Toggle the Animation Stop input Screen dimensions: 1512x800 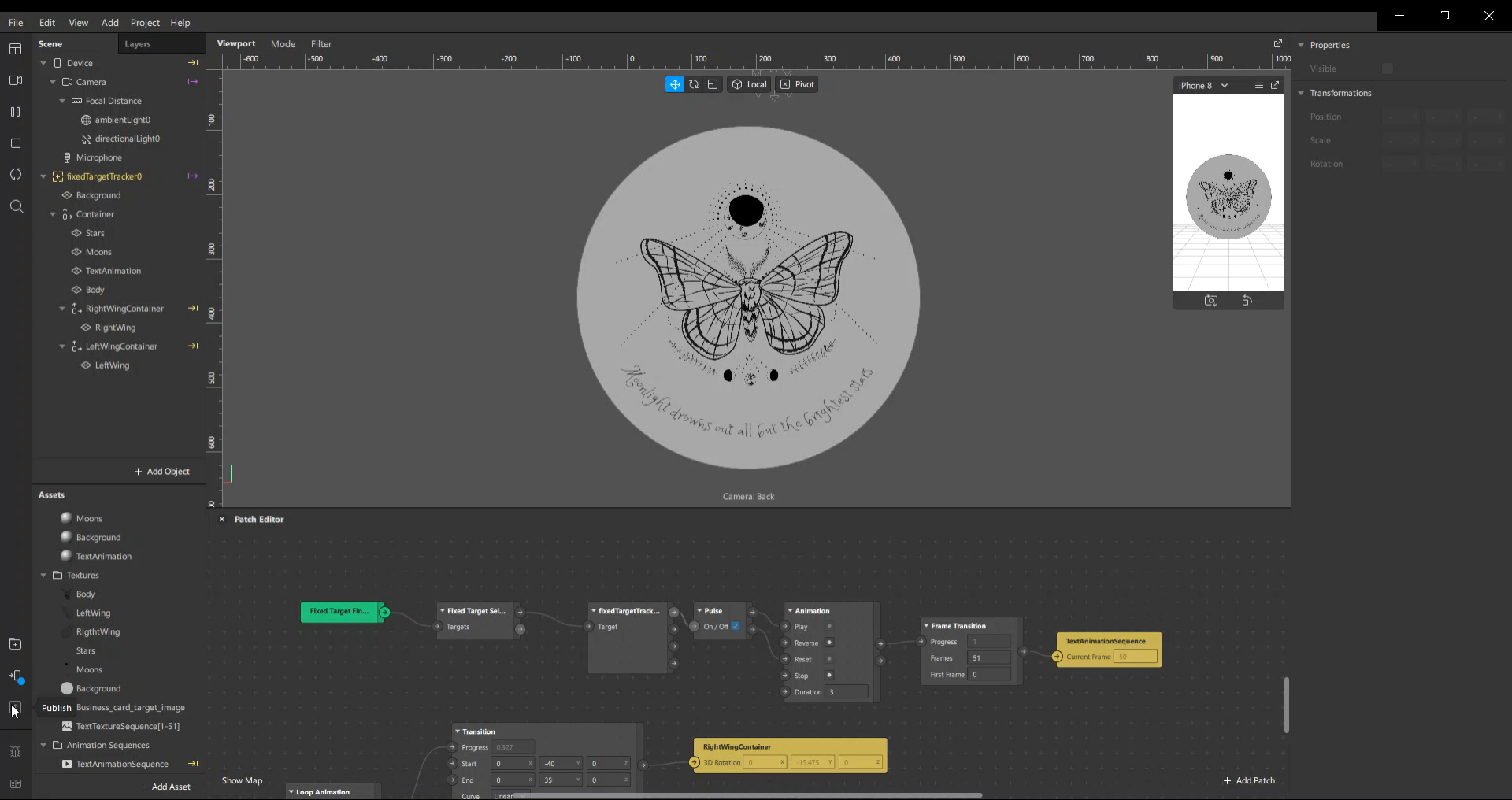click(829, 676)
